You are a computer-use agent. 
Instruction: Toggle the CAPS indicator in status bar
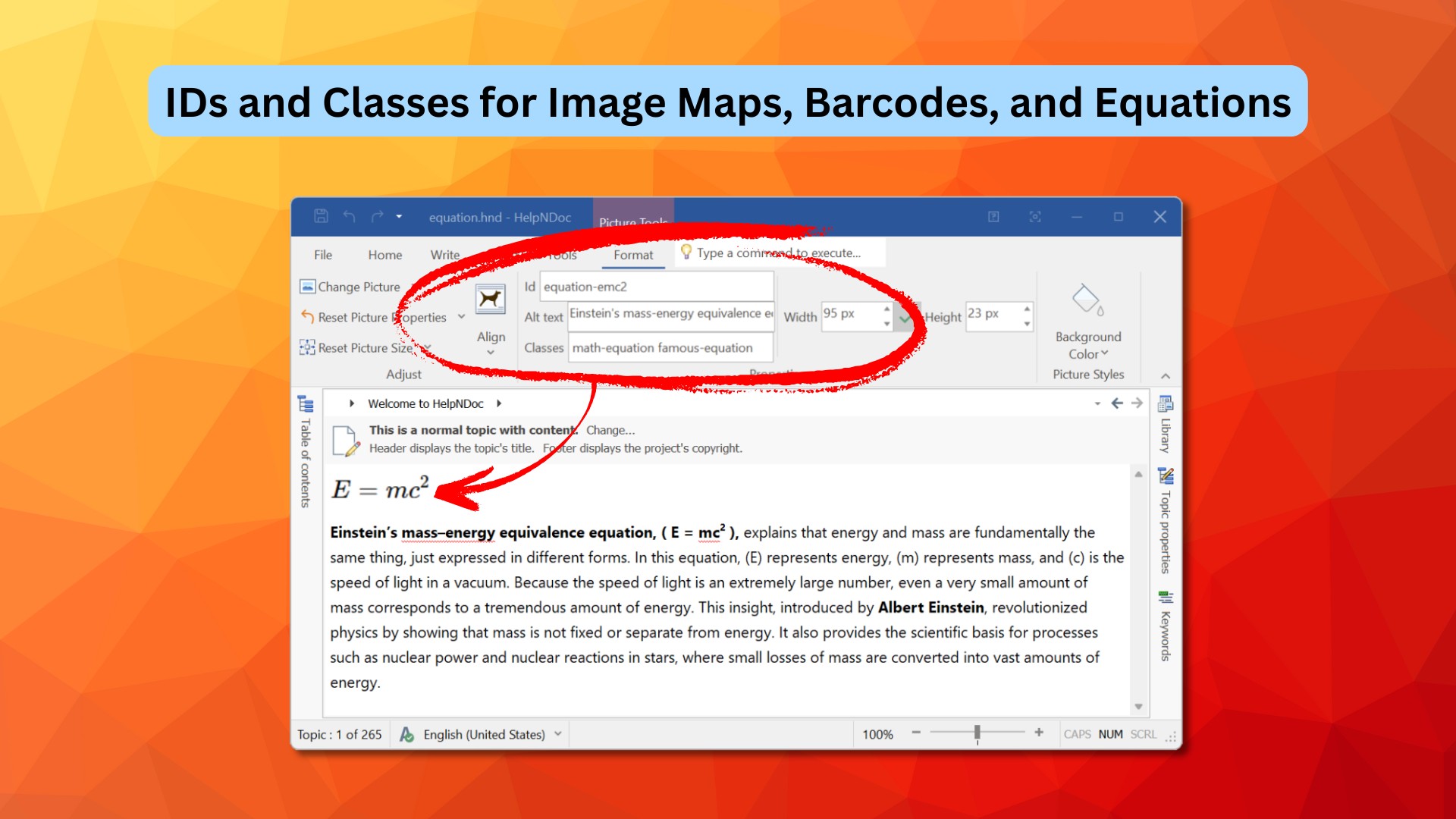(x=1078, y=733)
